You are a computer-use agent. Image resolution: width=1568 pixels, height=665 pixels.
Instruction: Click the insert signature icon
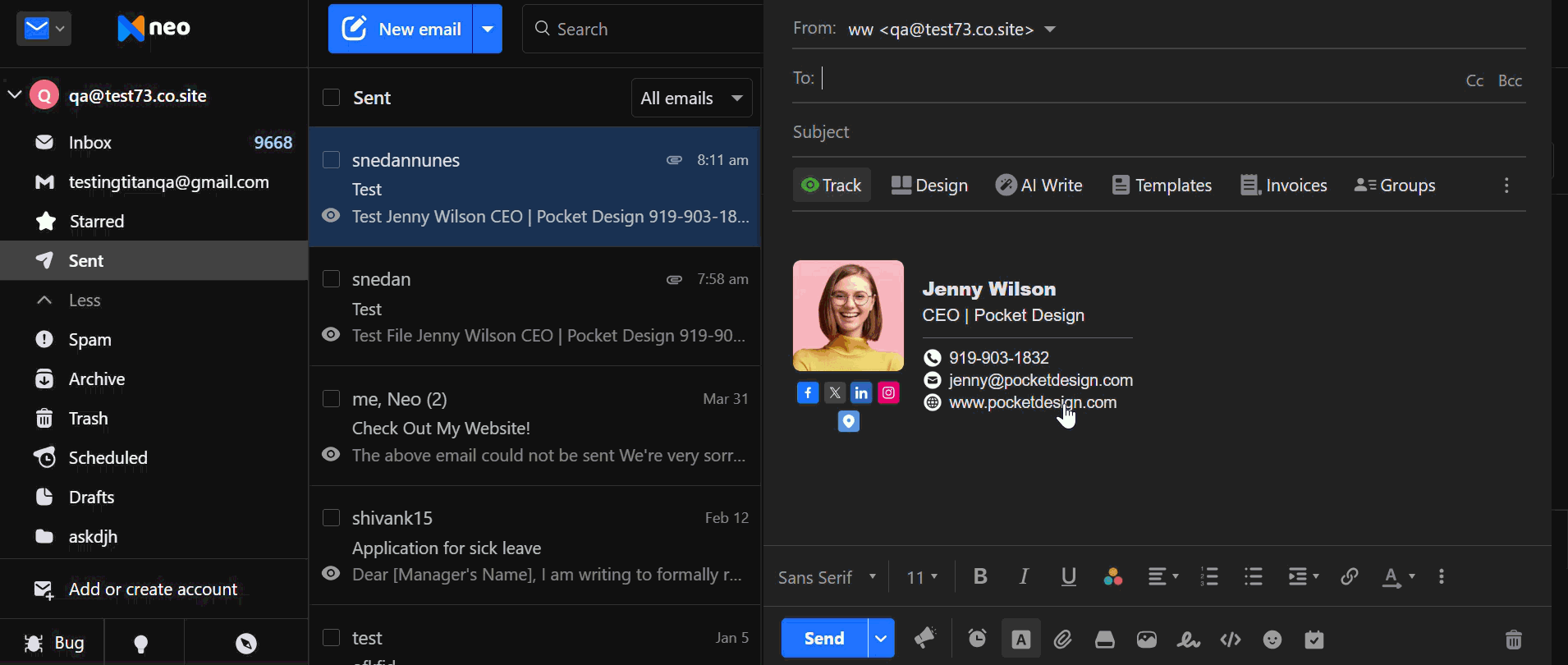1188,639
